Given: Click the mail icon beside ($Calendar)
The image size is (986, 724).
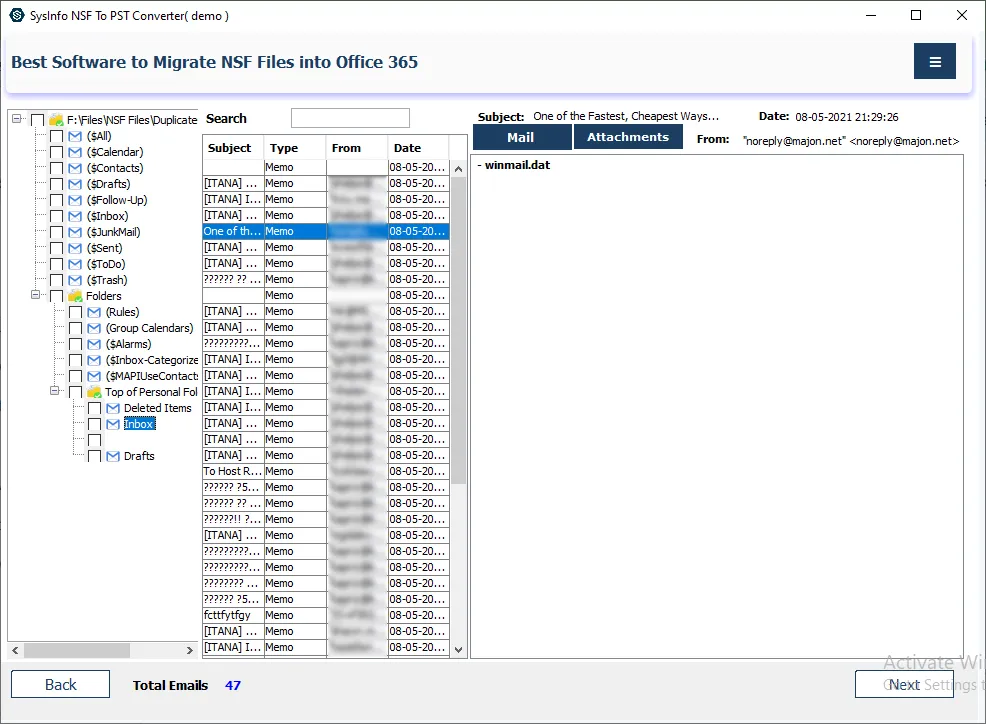Looking at the screenshot, I should coord(75,152).
